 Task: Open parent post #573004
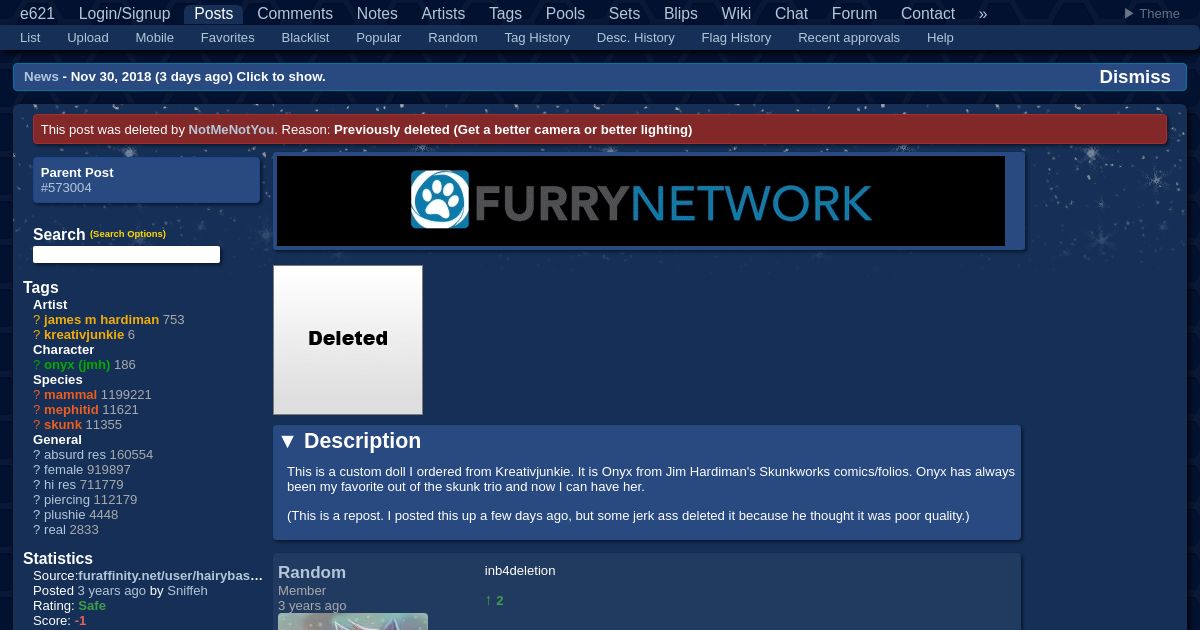pyautogui.click(x=66, y=188)
